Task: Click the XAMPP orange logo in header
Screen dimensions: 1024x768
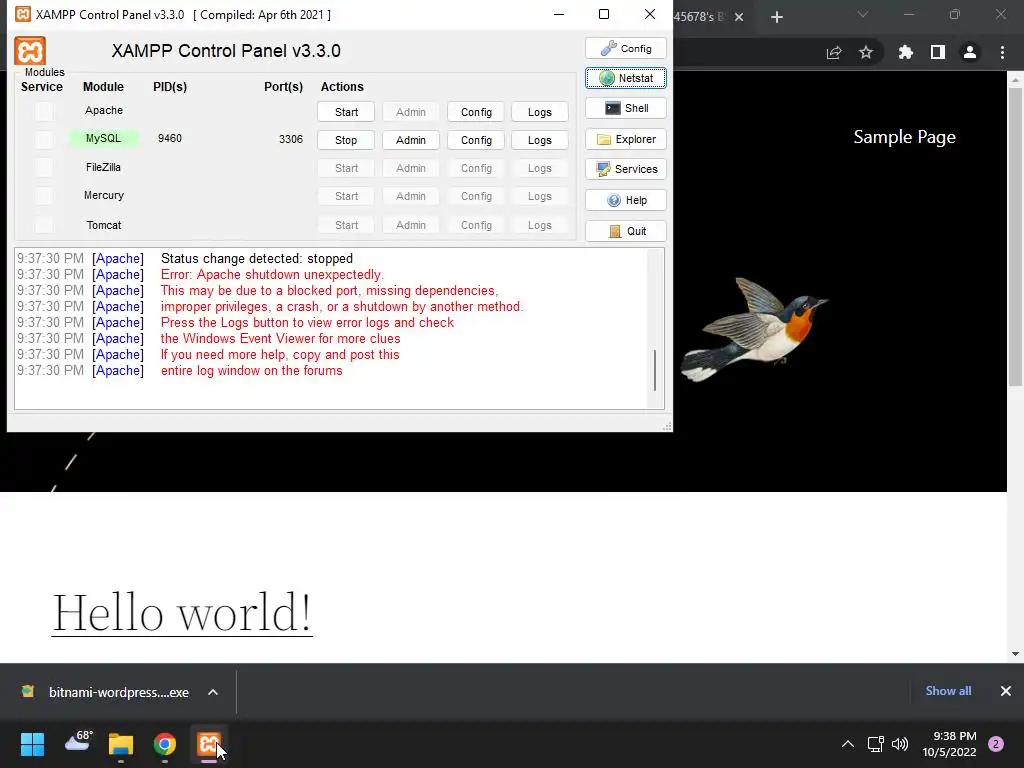Action: [30, 51]
